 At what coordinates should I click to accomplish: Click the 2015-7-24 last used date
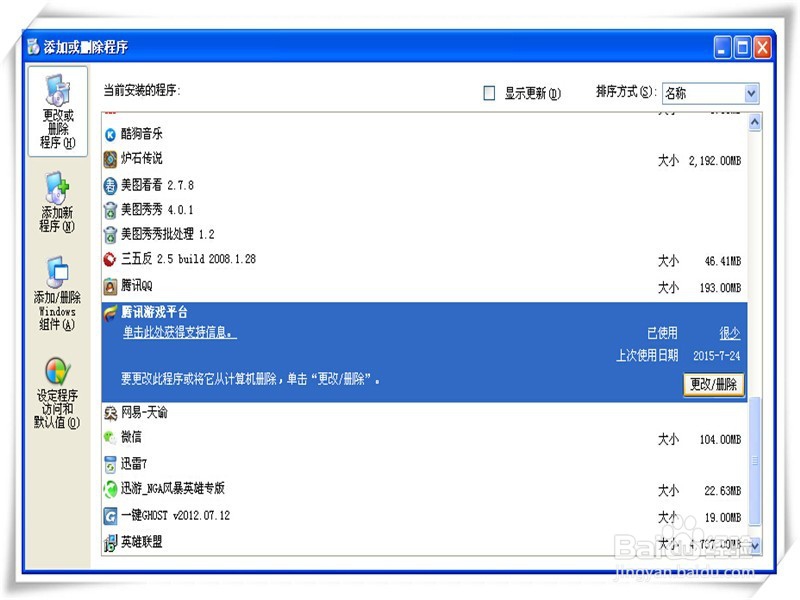716,356
